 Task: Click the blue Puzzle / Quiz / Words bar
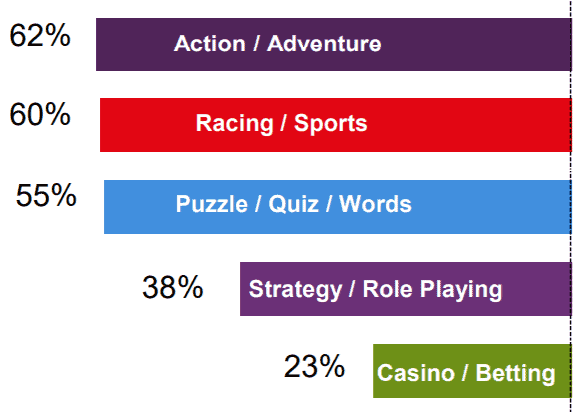tap(338, 207)
